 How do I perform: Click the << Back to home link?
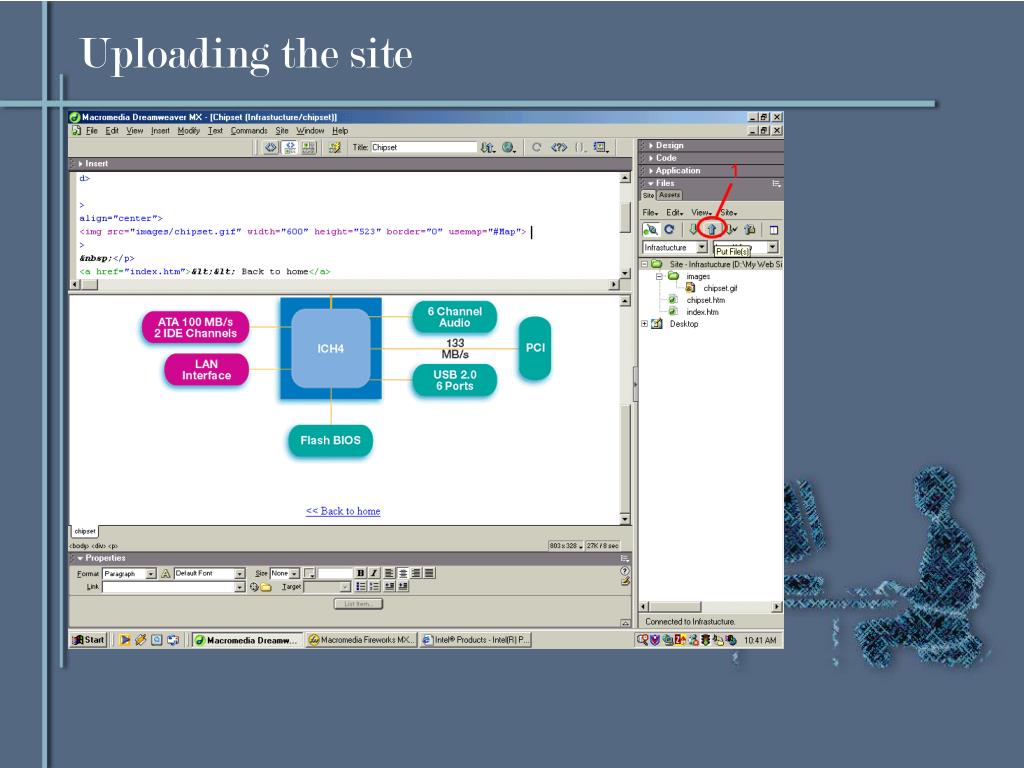point(343,511)
